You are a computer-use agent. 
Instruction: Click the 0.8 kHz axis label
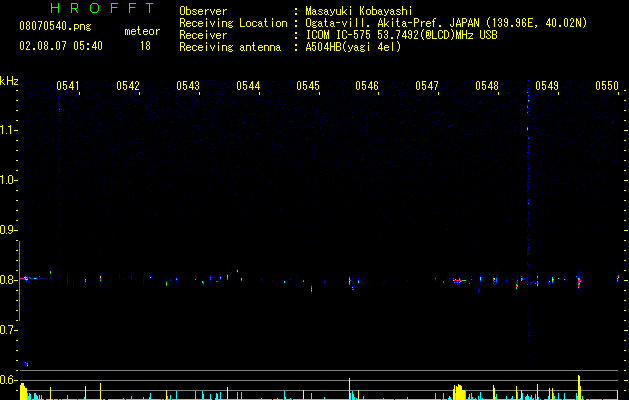[x=8, y=280]
